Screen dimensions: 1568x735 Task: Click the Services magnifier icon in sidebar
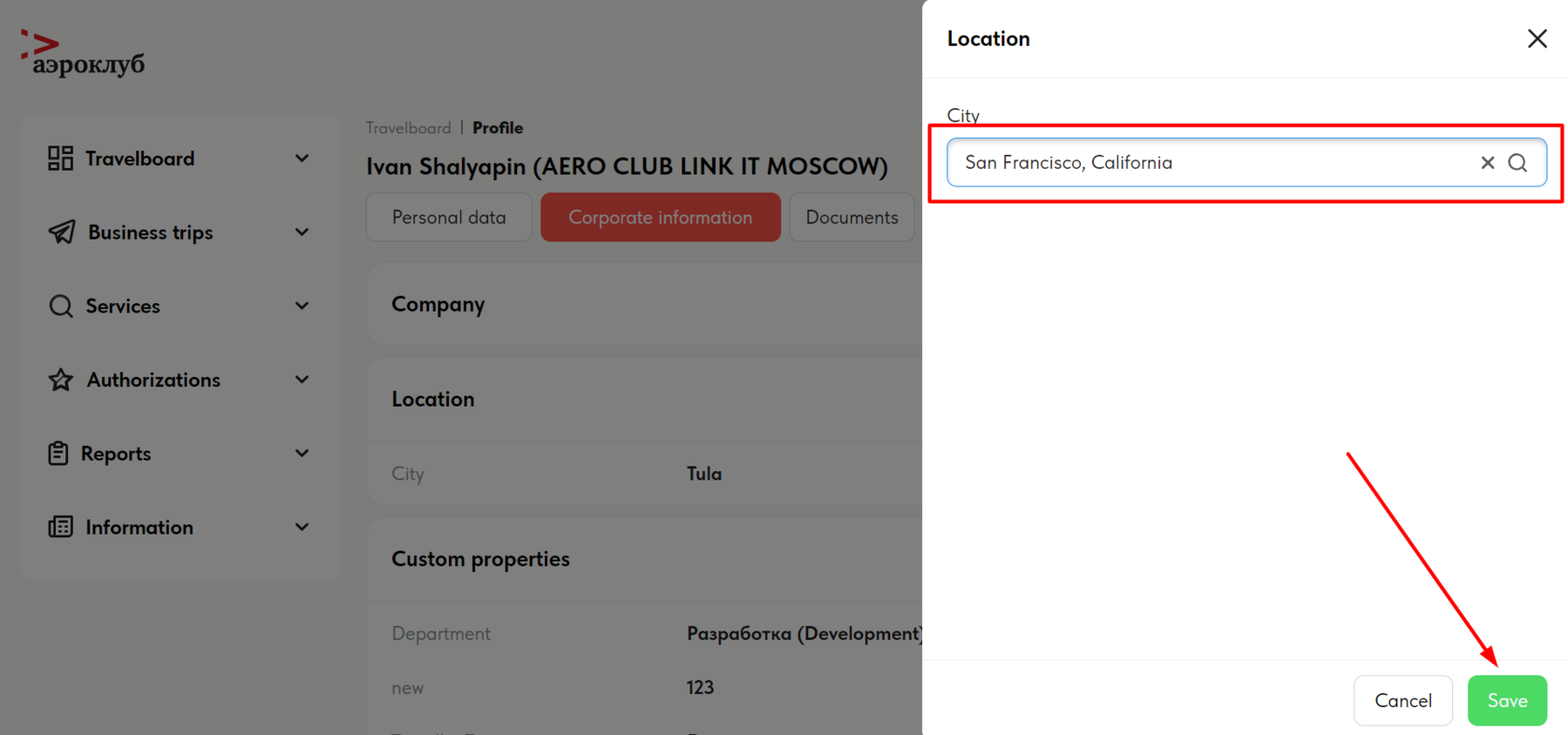pyautogui.click(x=61, y=306)
